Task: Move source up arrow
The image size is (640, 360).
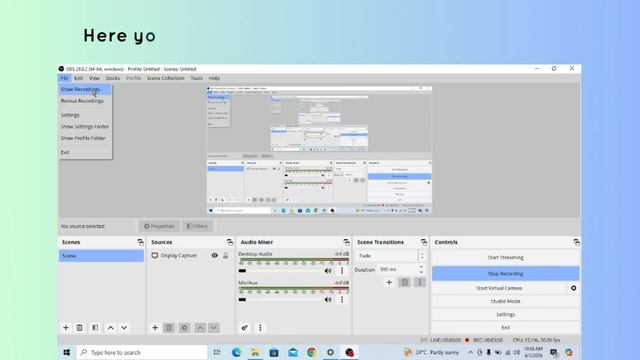Action: click(200, 328)
